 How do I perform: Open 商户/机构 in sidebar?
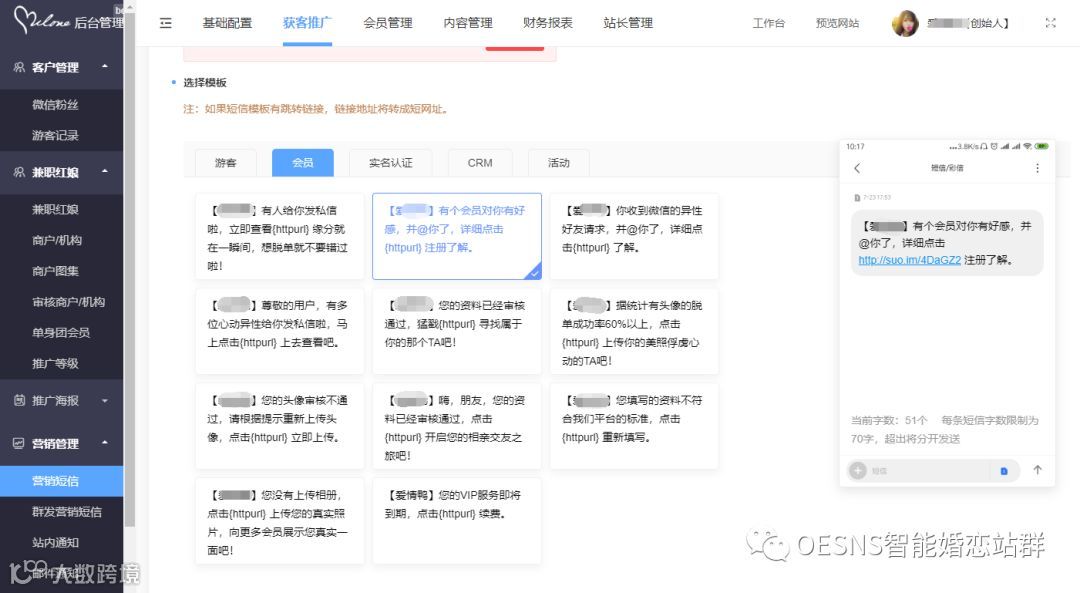(x=56, y=240)
